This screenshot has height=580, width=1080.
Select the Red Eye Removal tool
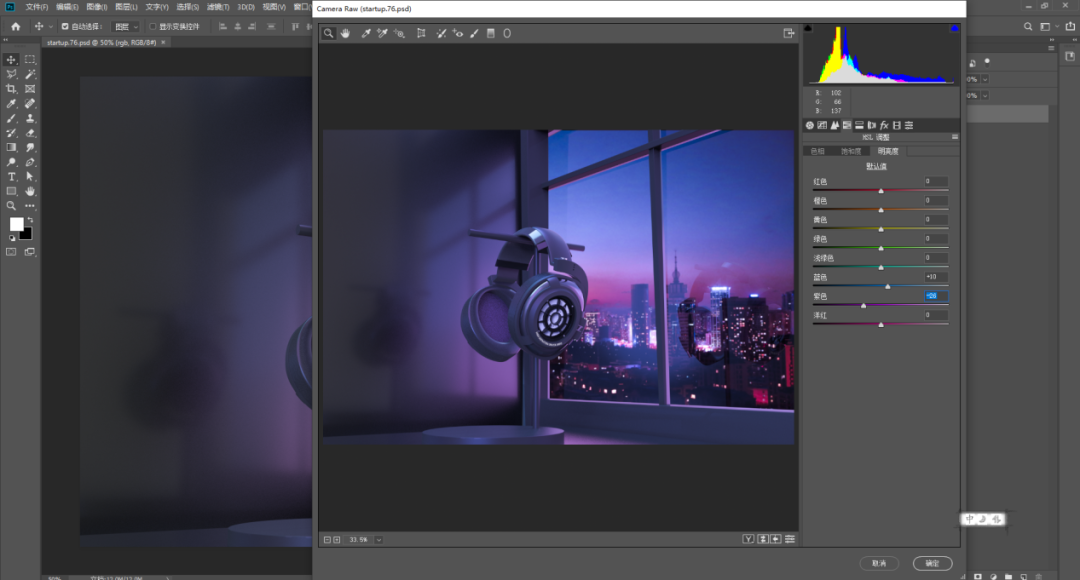tap(458, 33)
